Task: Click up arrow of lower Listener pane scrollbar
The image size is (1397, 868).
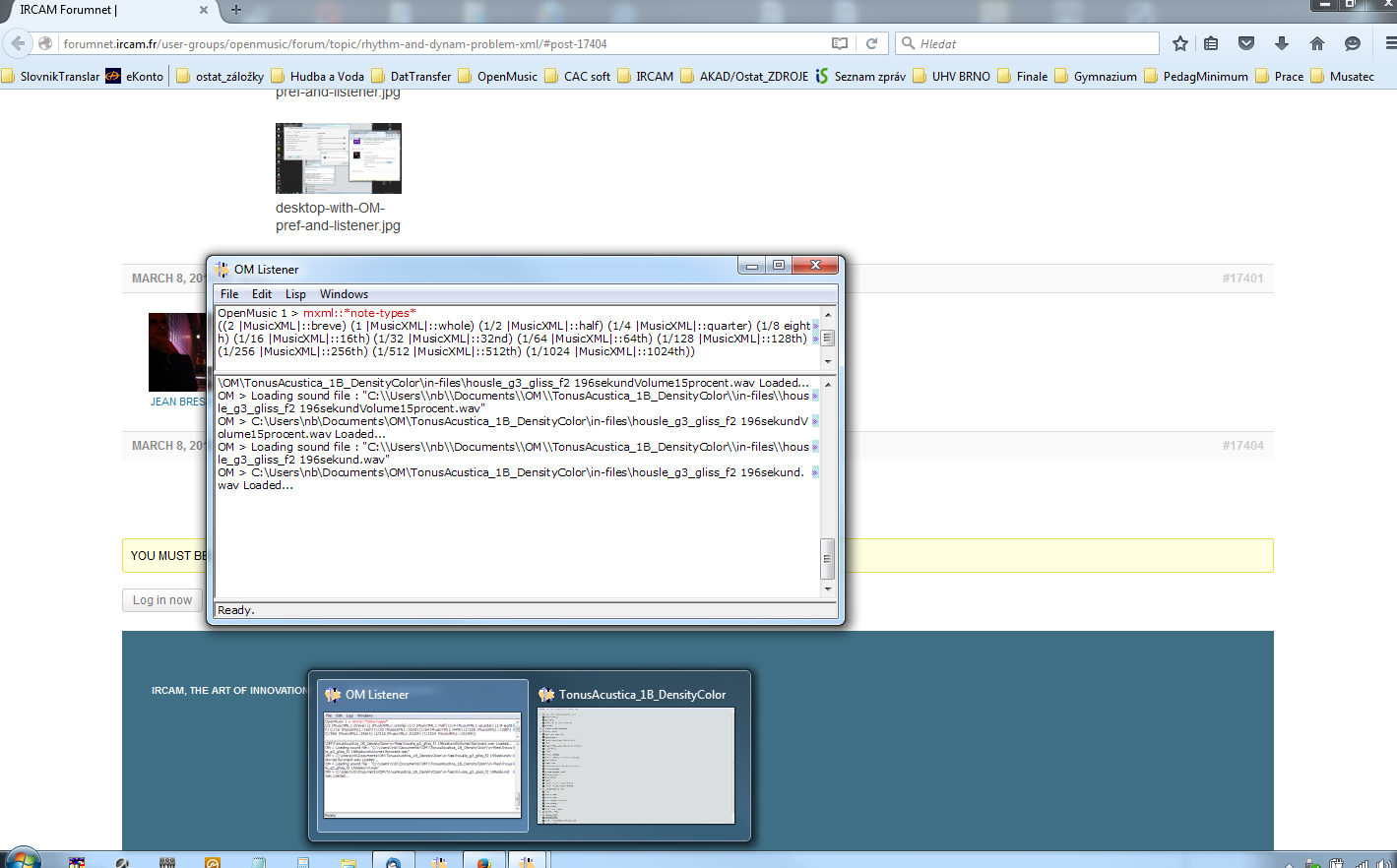Action: pyautogui.click(x=828, y=384)
